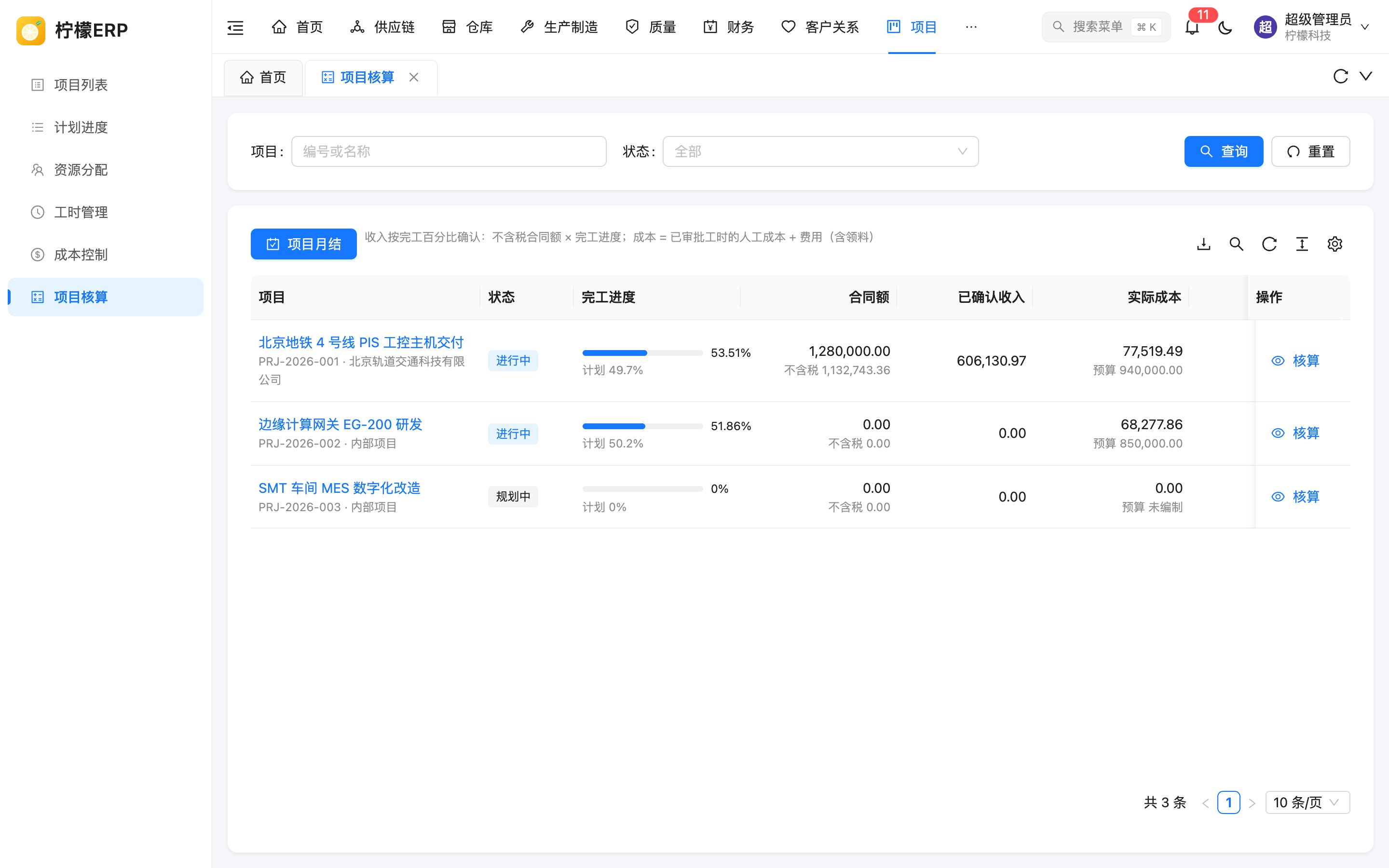Open 边缘计算网关 EG-200 研发 project link

click(x=340, y=425)
